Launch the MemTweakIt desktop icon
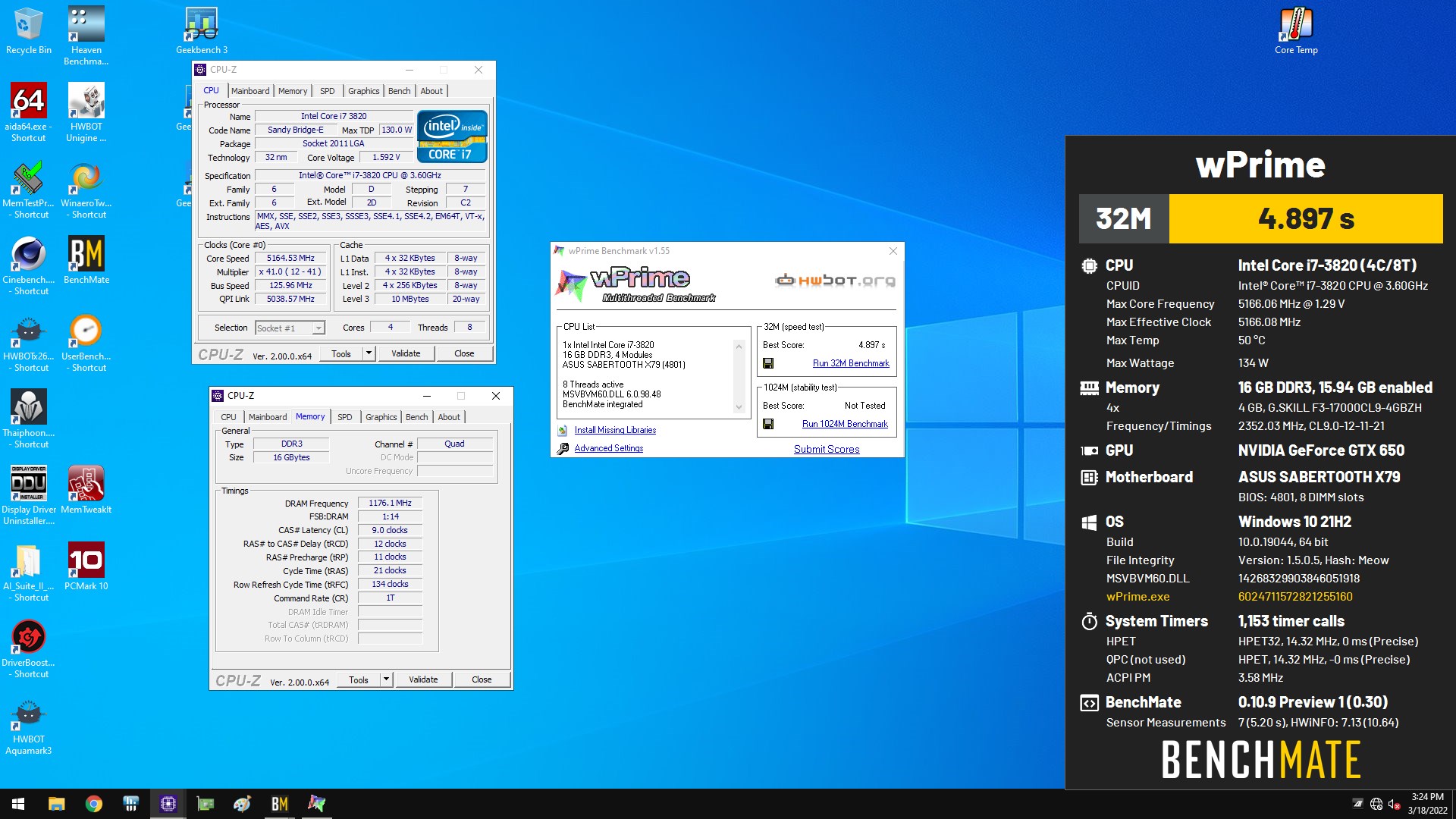The width and height of the screenshot is (1456, 819). coord(86,490)
